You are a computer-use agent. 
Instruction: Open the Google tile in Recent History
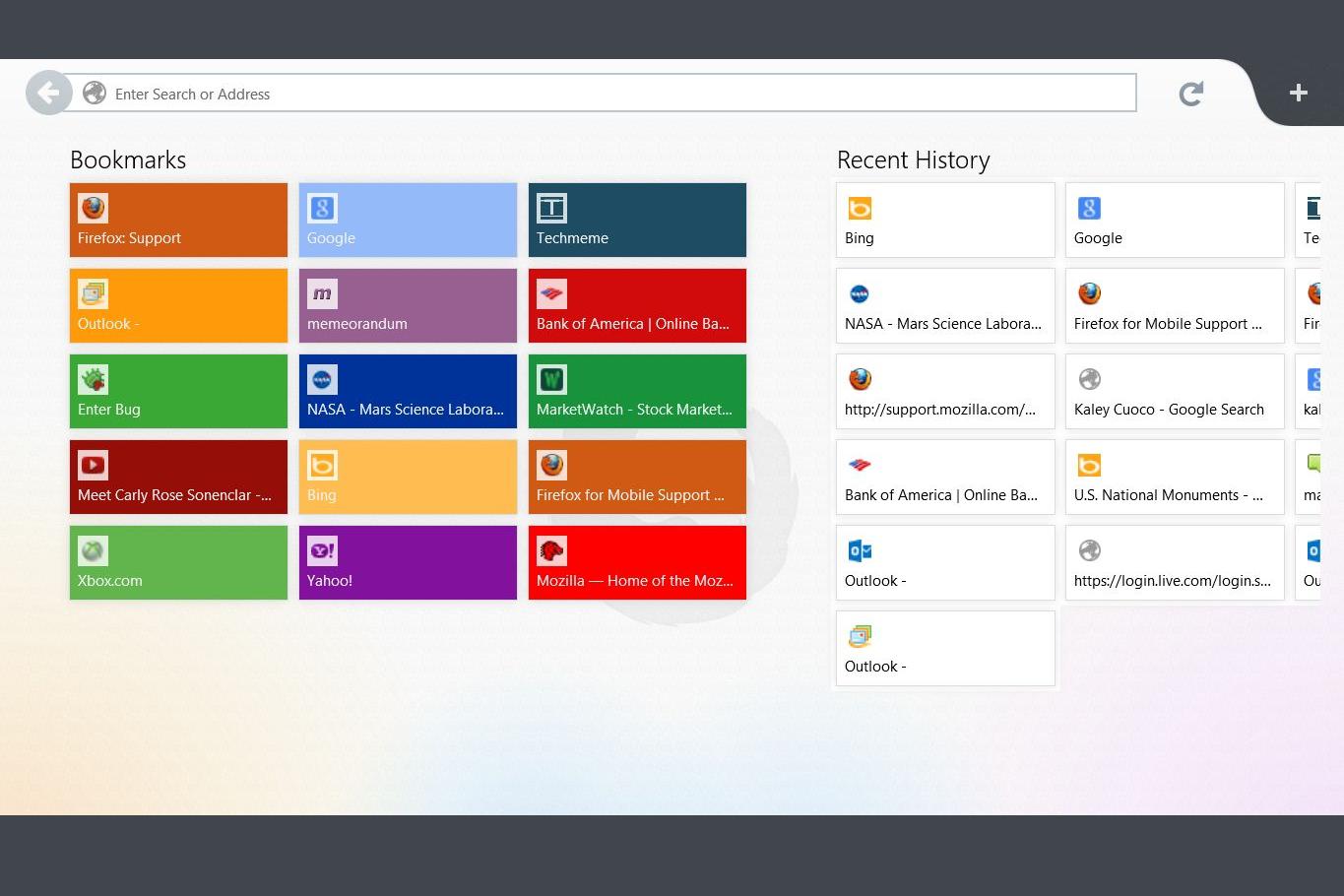tap(1175, 221)
